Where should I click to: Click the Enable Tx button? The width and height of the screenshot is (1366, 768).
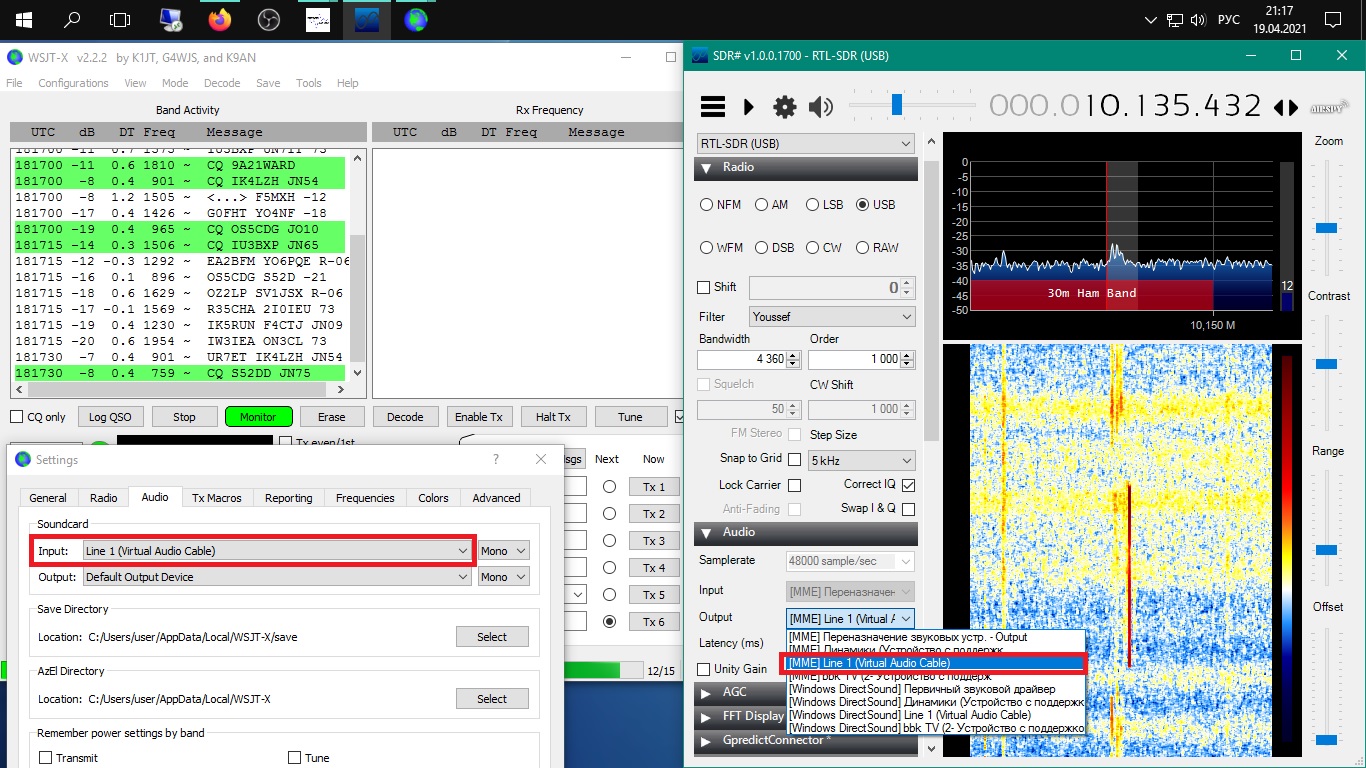point(478,417)
